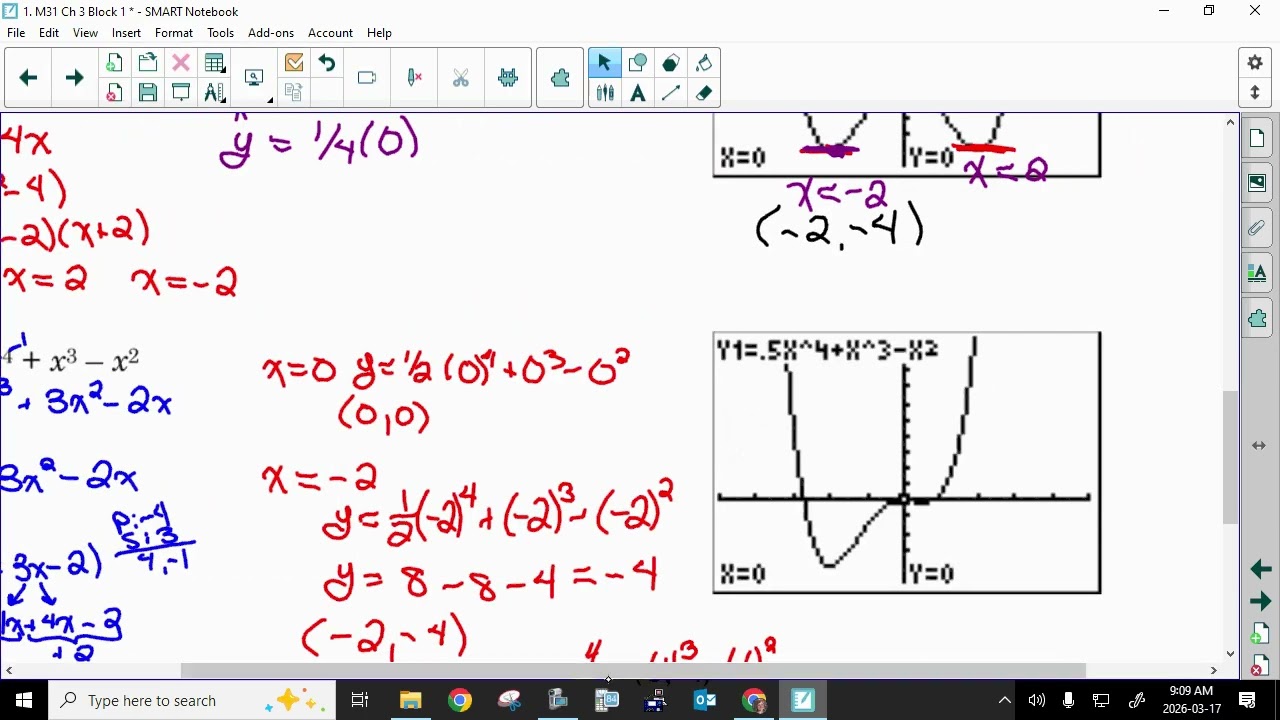
Task: Open add-ons with toolbar puzzle piece
Action: coord(560,78)
